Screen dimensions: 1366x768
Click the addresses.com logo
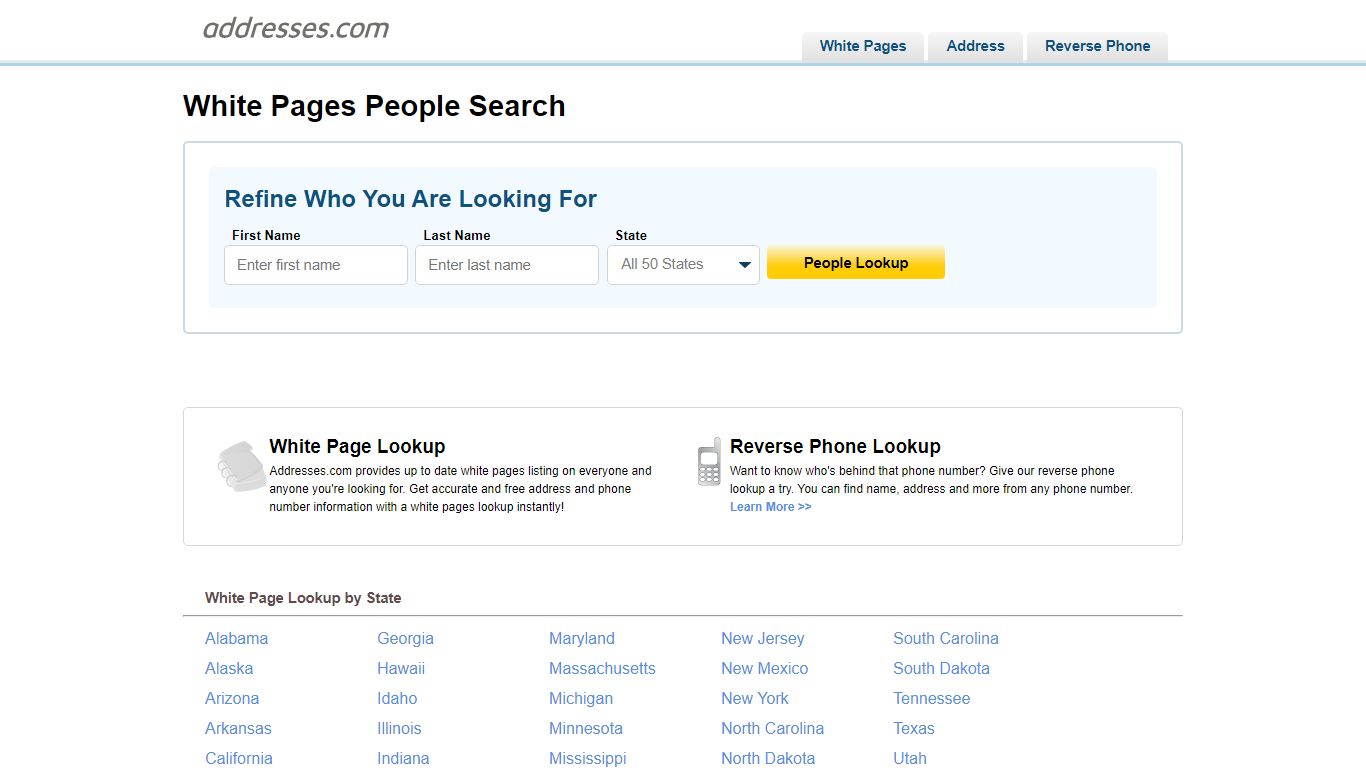296,28
